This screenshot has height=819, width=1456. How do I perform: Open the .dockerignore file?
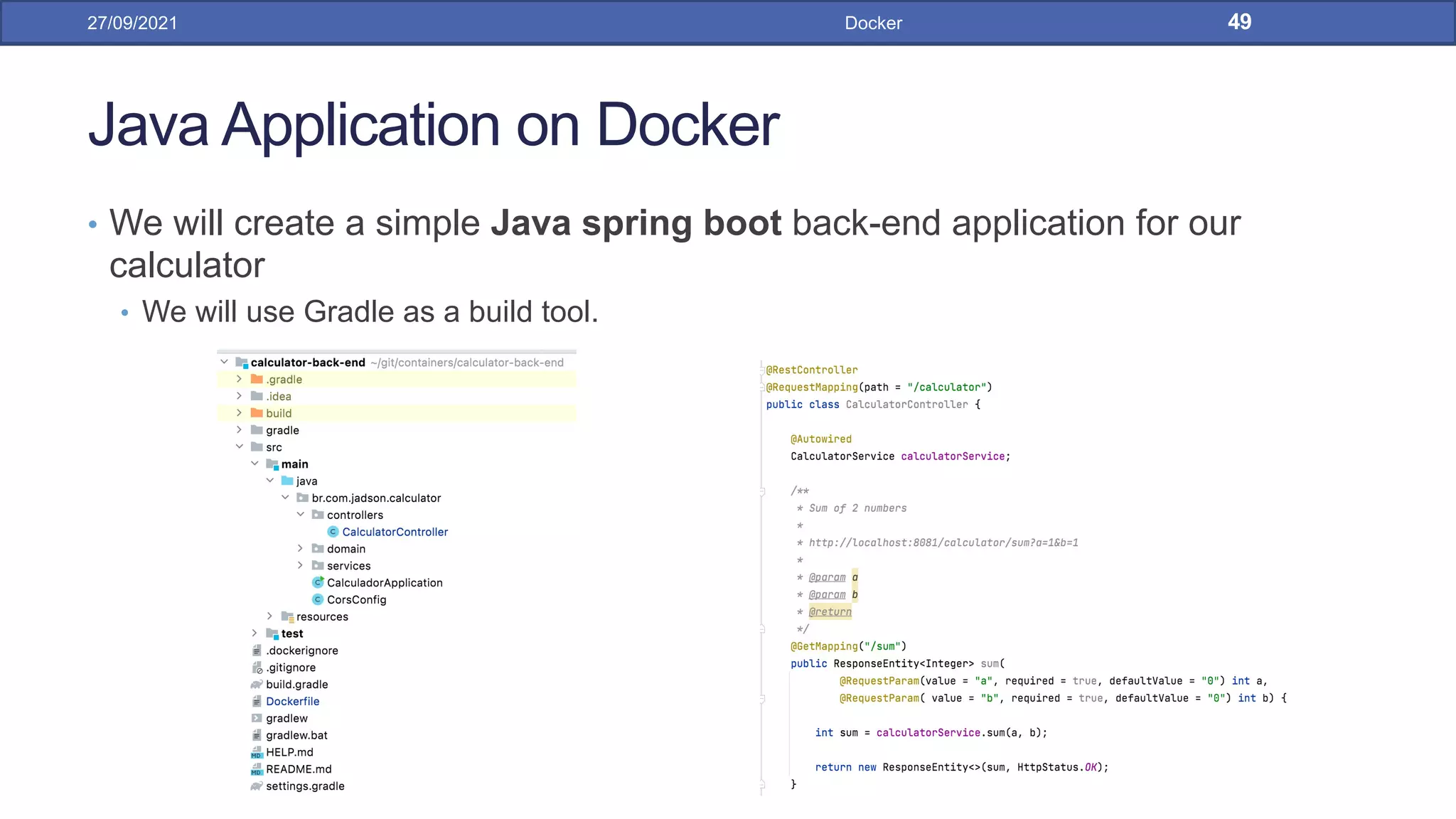pos(301,651)
